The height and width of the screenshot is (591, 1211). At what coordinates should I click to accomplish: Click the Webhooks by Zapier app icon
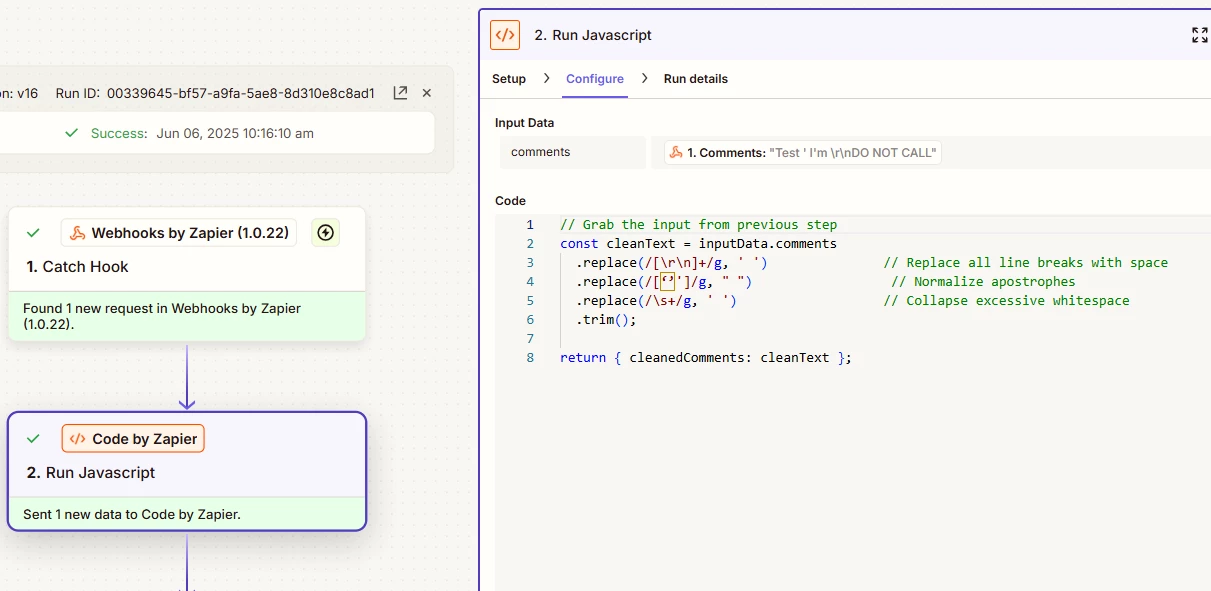(77, 233)
